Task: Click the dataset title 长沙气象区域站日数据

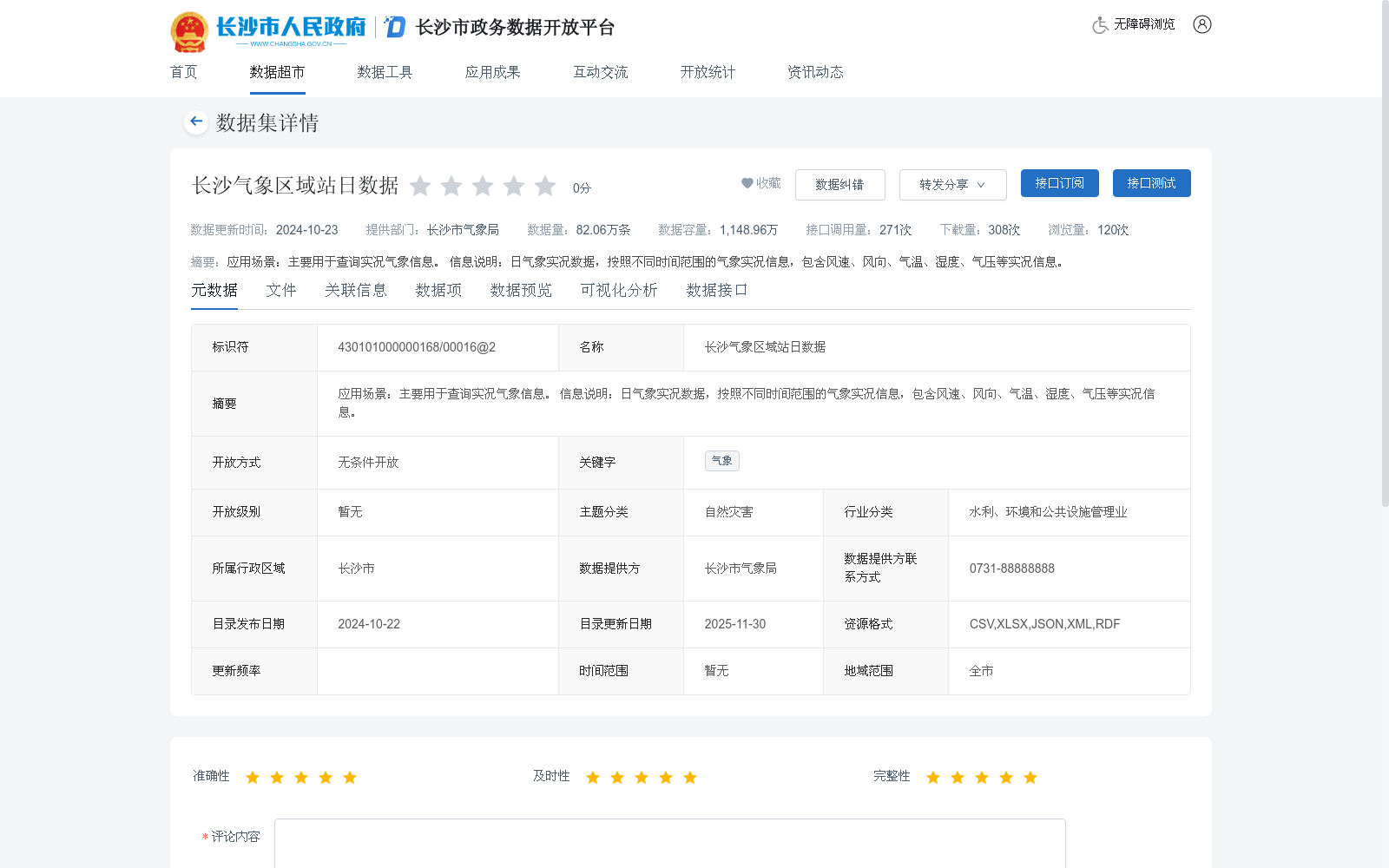Action: tap(295, 186)
